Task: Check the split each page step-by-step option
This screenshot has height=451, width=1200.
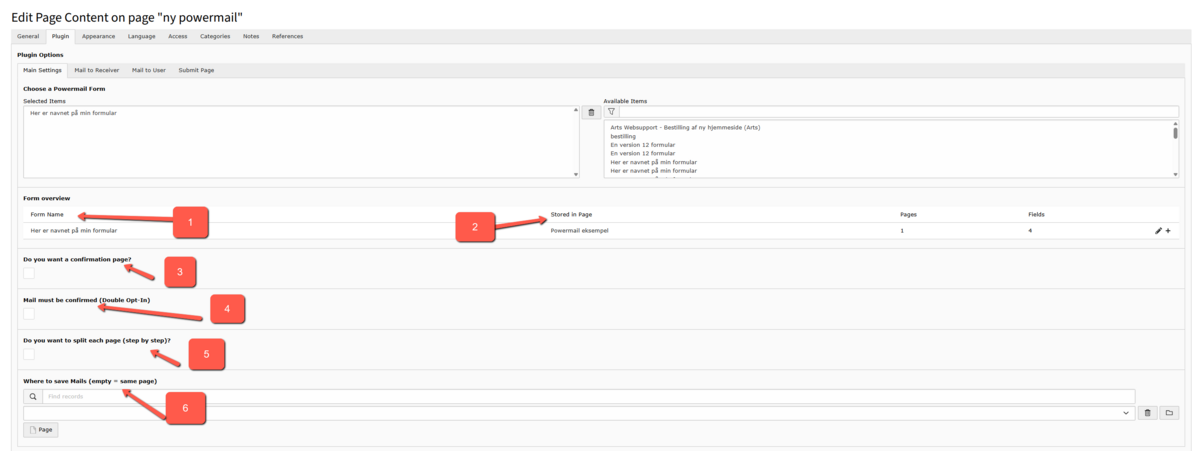Action: [29, 353]
